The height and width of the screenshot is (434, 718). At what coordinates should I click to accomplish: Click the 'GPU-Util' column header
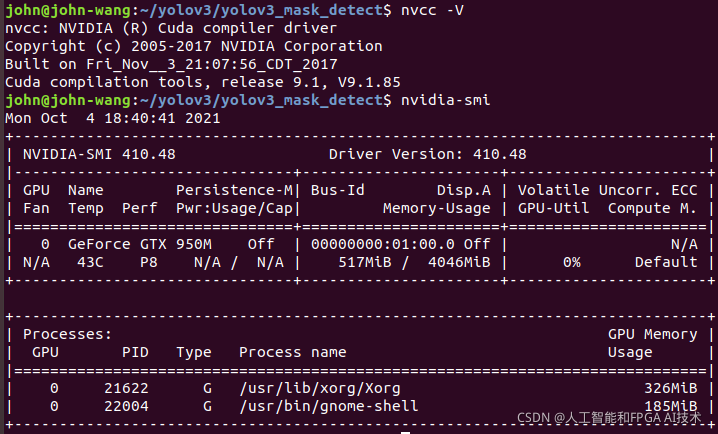point(554,208)
